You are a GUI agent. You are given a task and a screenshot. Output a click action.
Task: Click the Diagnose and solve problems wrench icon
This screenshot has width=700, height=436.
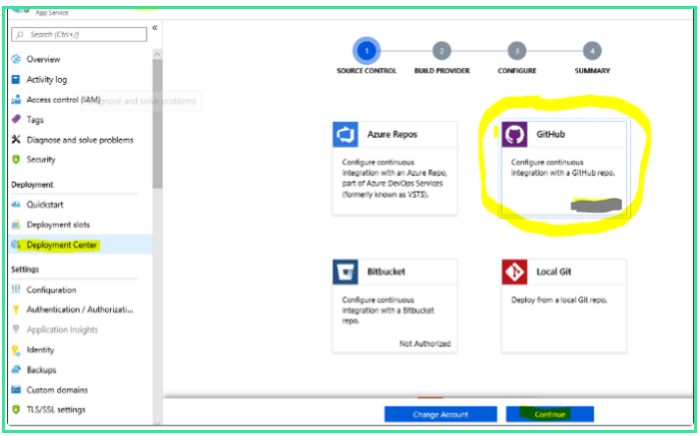pos(16,140)
